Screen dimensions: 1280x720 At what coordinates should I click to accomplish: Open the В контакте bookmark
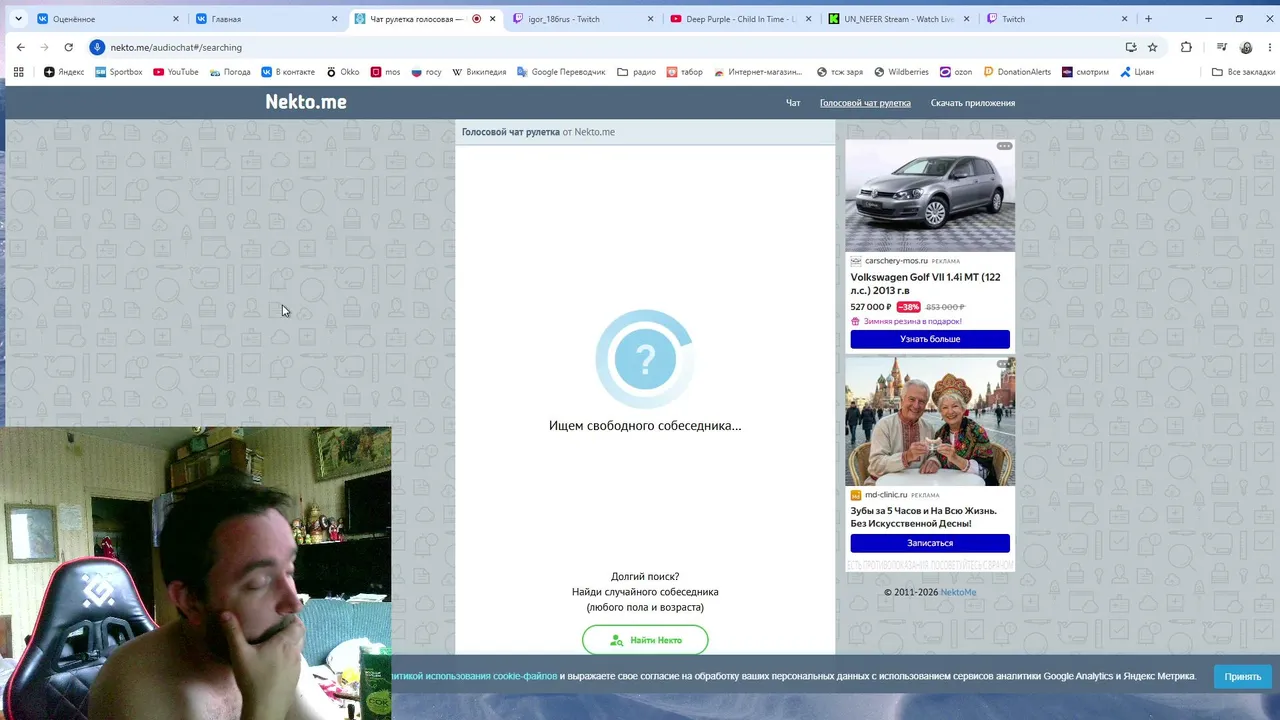click(x=288, y=72)
